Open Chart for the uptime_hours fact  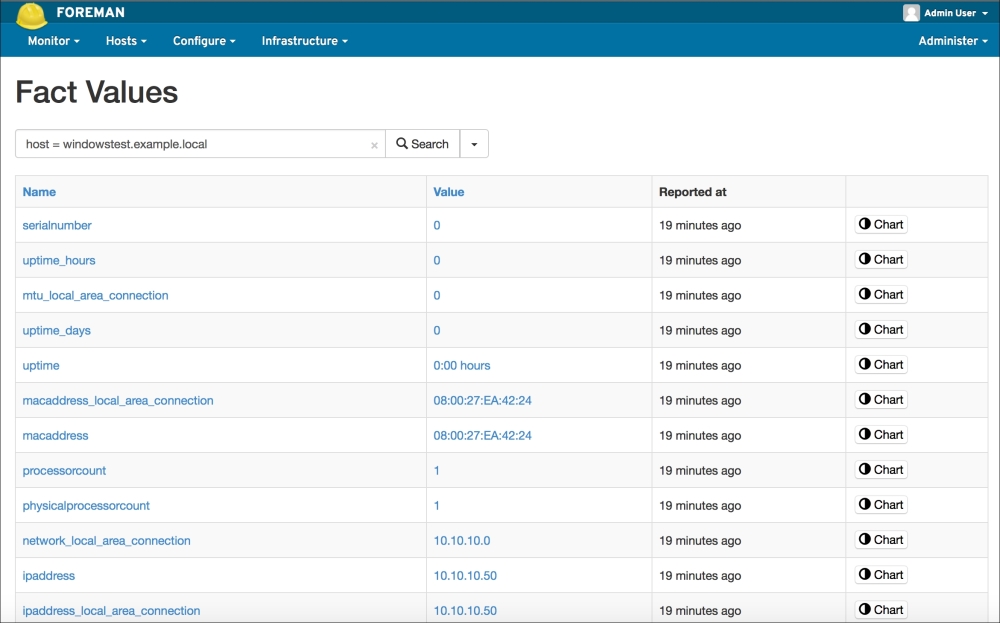coord(881,260)
